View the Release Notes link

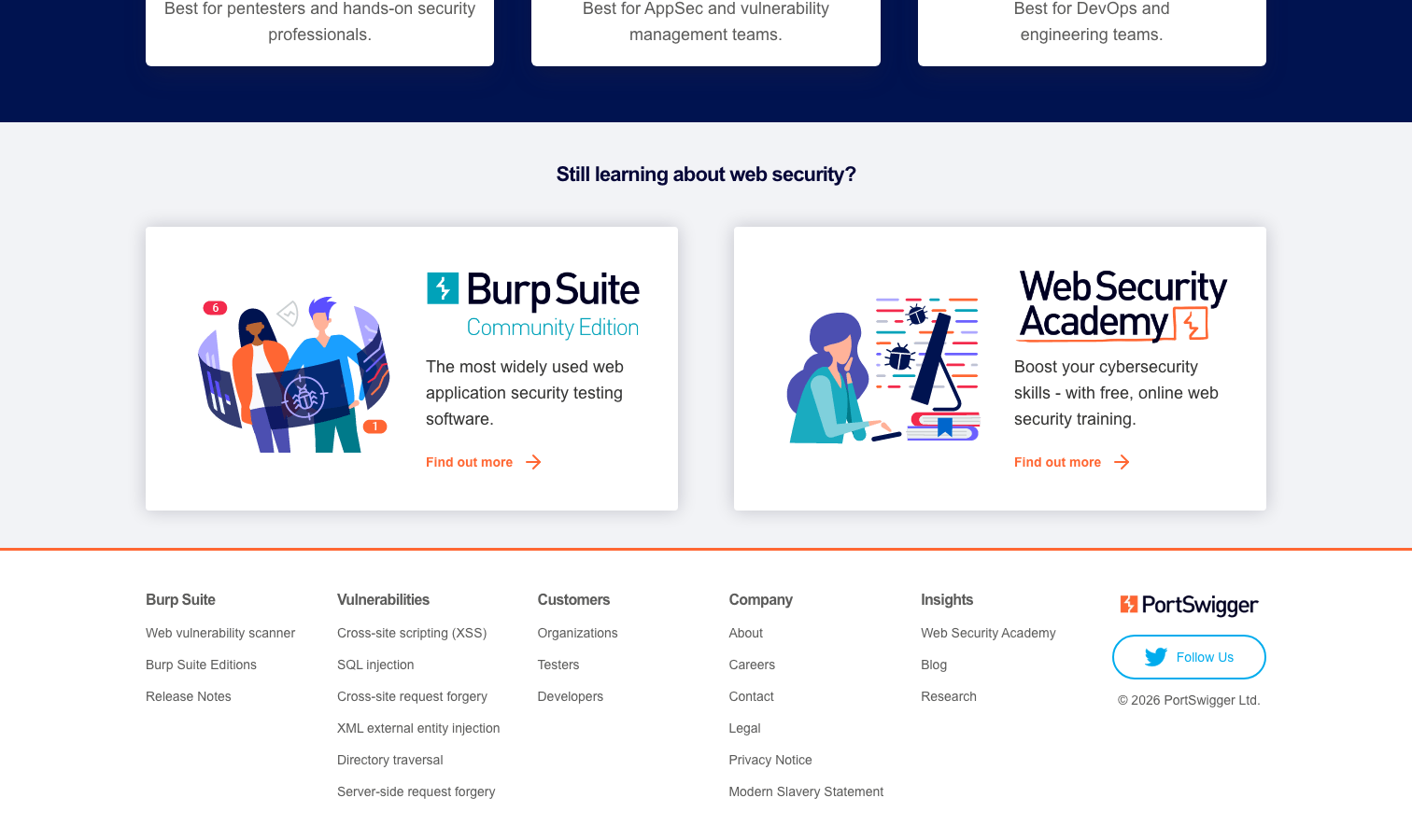tap(189, 696)
